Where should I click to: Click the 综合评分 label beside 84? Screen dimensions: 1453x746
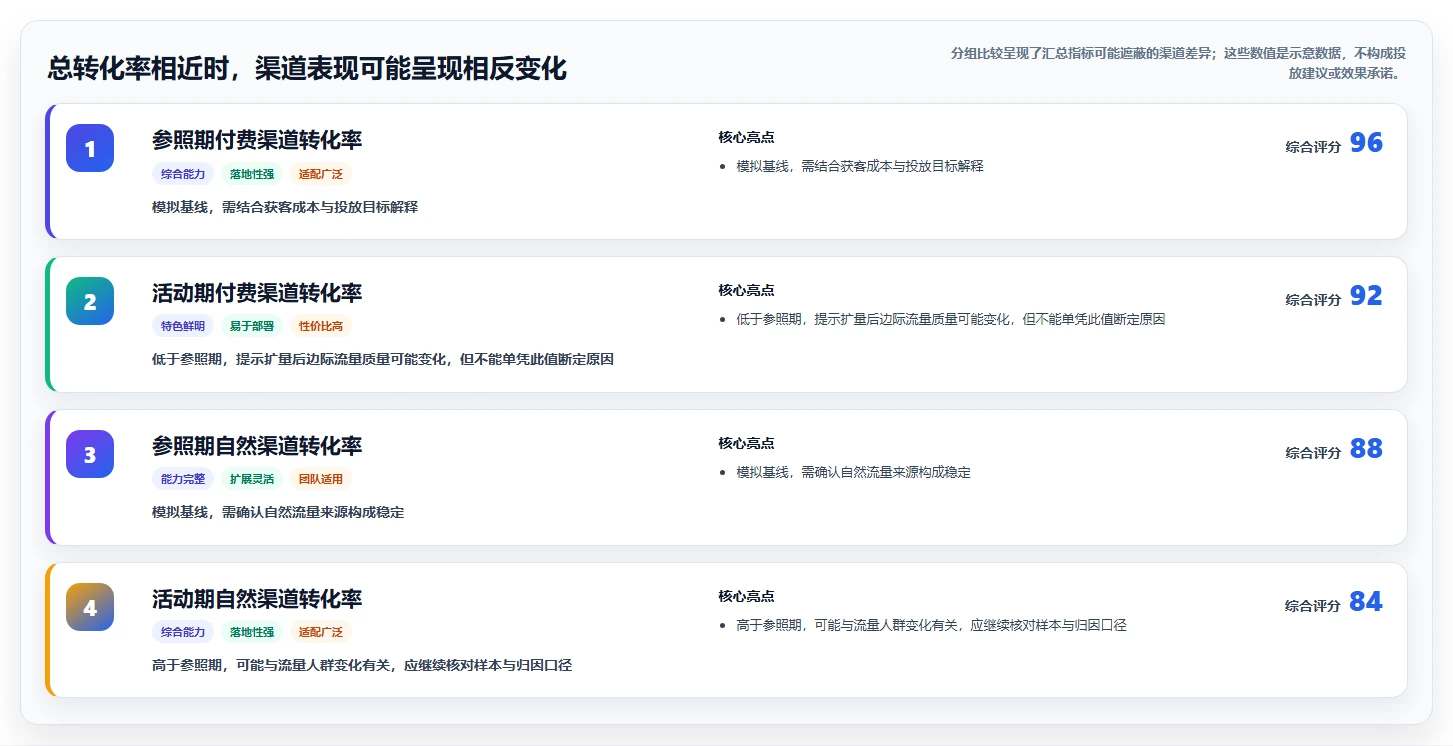point(1313,606)
